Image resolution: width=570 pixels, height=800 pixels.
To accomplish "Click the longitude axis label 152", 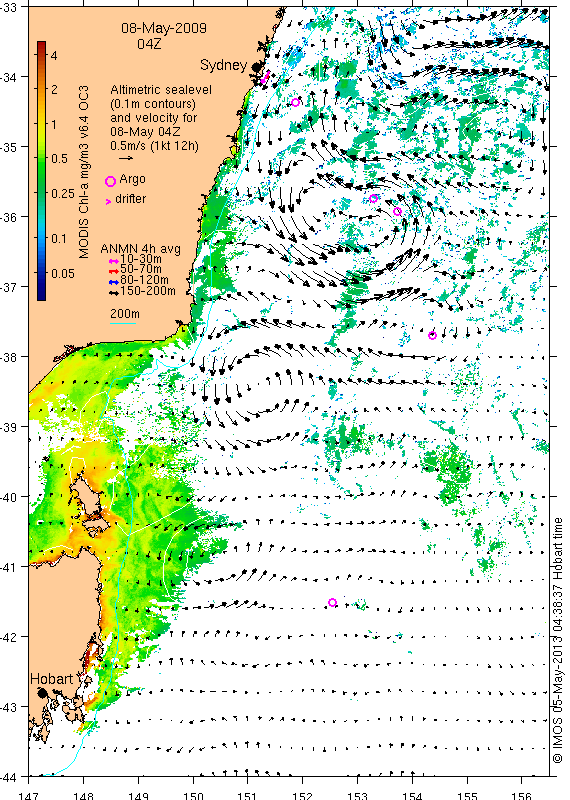I will 302,795.
